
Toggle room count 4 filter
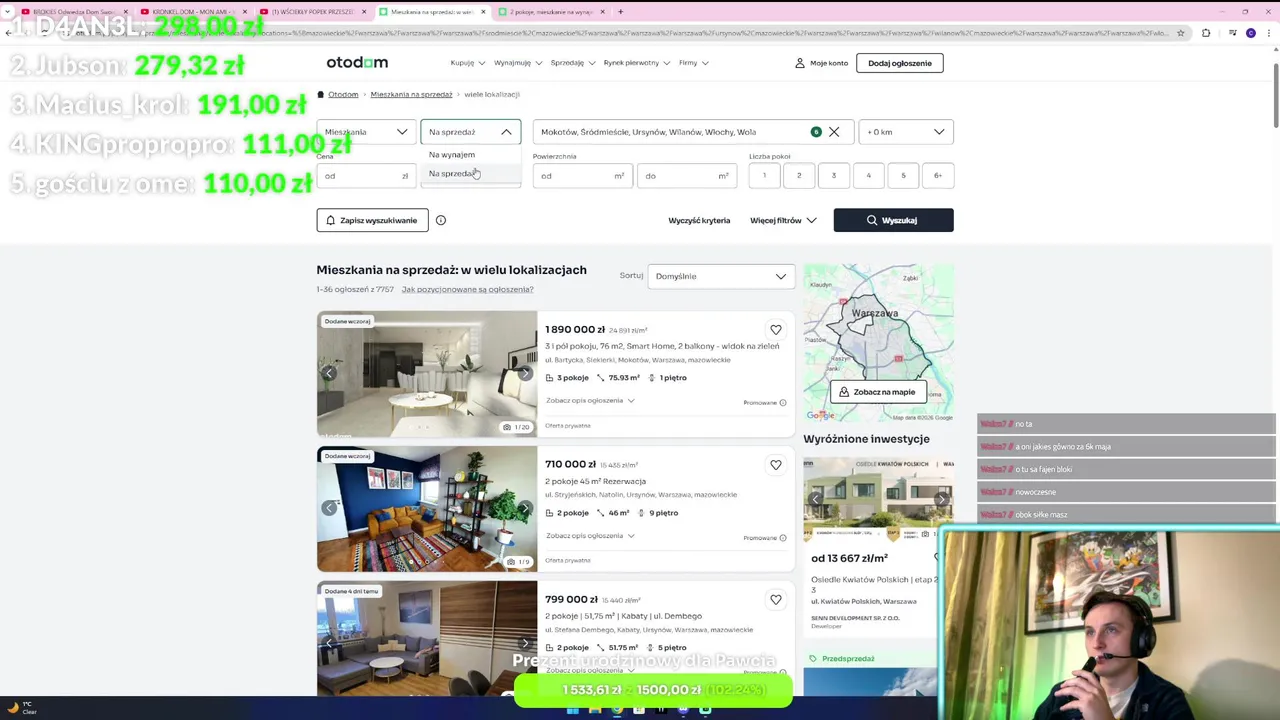point(868,176)
